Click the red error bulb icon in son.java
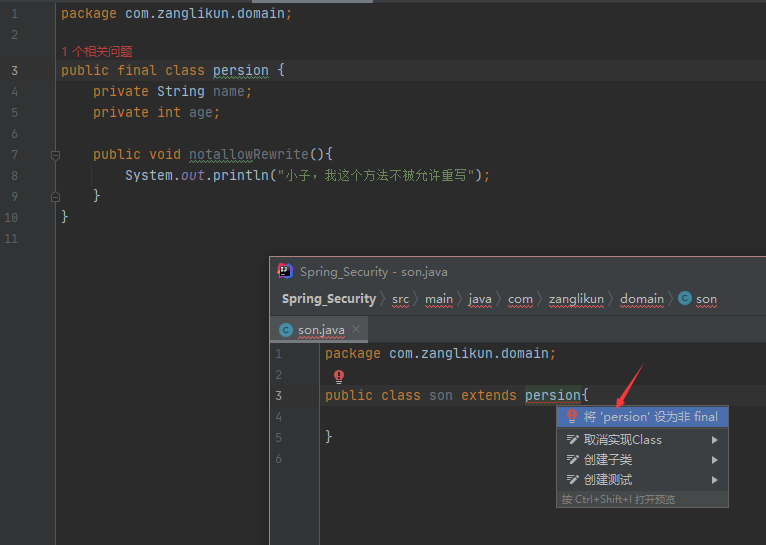The height and width of the screenshot is (545, 766). (339, 376)
